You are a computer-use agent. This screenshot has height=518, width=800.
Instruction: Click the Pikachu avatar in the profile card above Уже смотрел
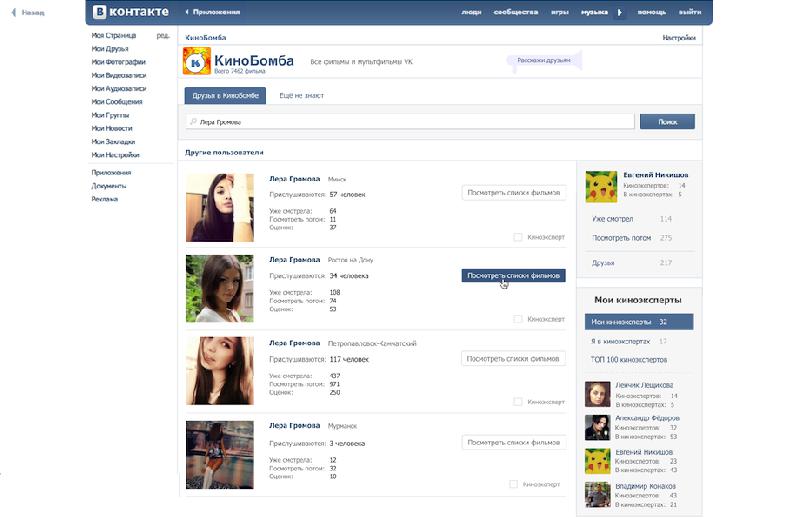pos(601,187)
